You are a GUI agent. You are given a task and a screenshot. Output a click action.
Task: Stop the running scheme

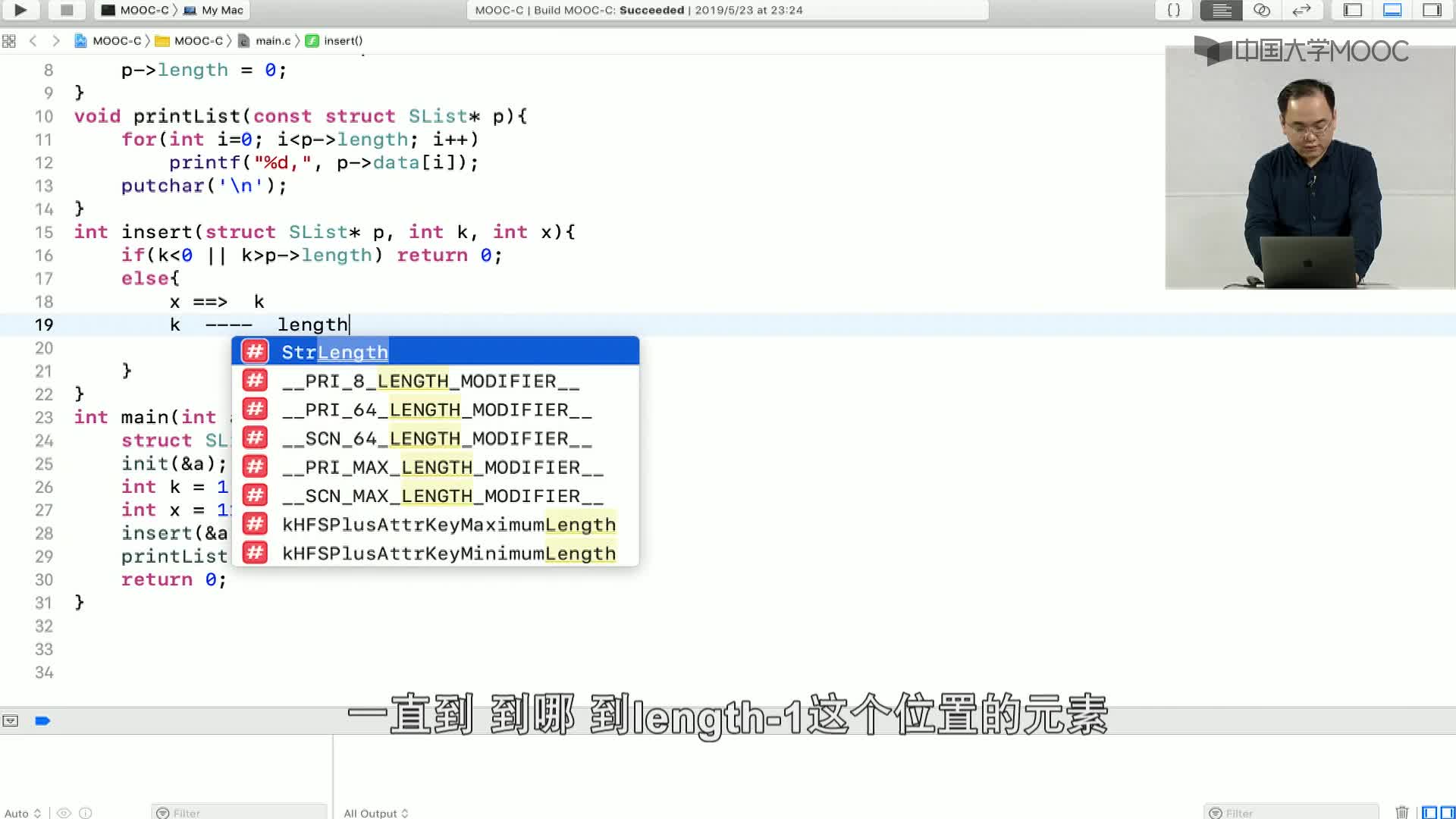pyautogui.click(x=67, y=10)
